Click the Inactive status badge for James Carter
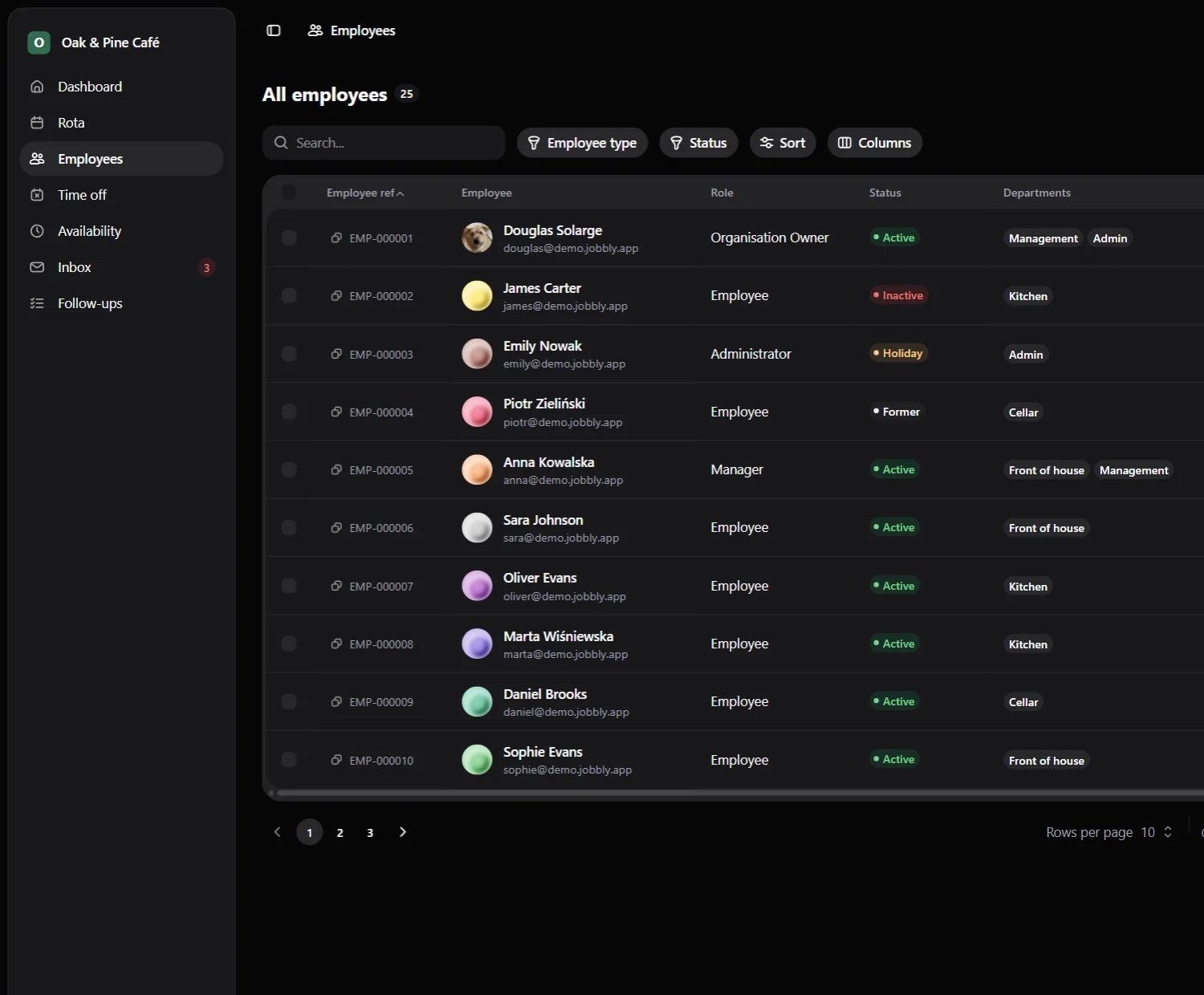The height and width of the screenshot is (995, 1204). (898, 295)
